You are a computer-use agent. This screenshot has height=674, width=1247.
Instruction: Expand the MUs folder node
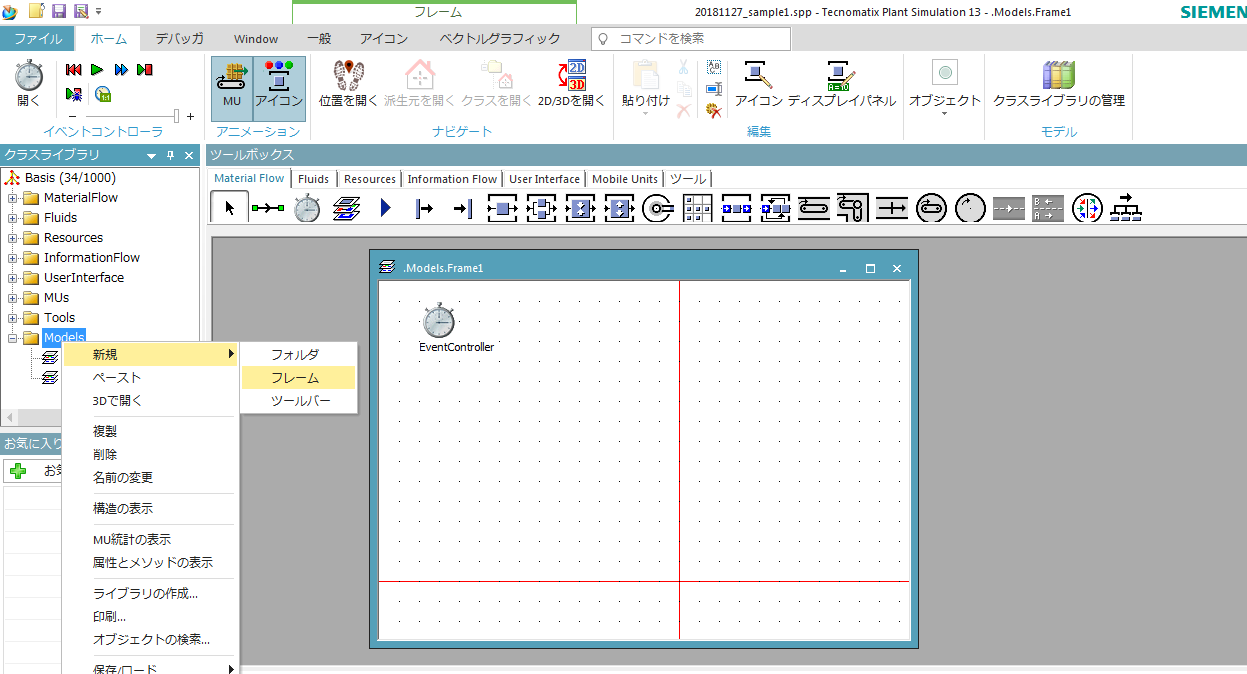coord(12,297)
